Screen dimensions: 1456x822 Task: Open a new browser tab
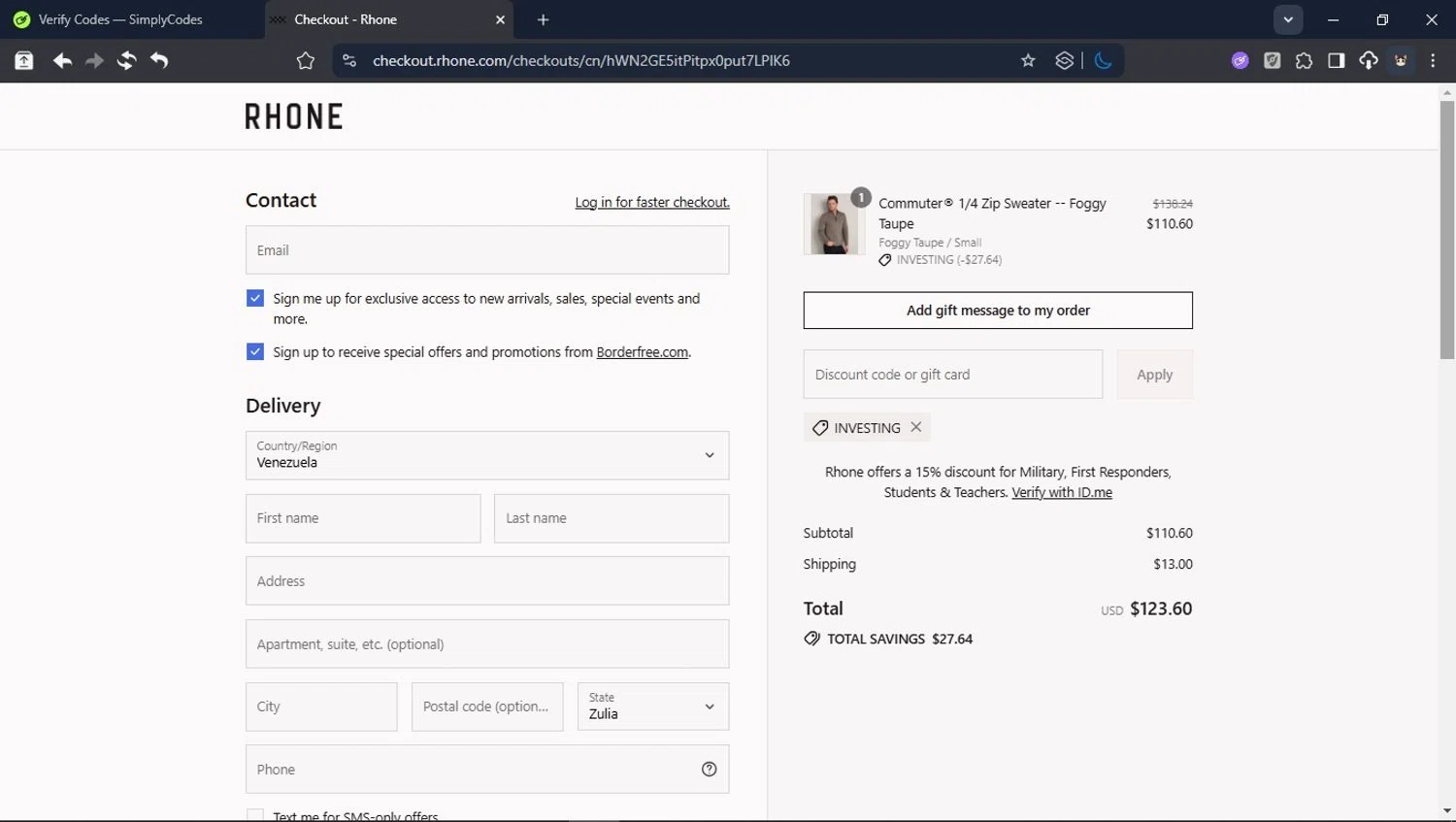coord(543,19)
